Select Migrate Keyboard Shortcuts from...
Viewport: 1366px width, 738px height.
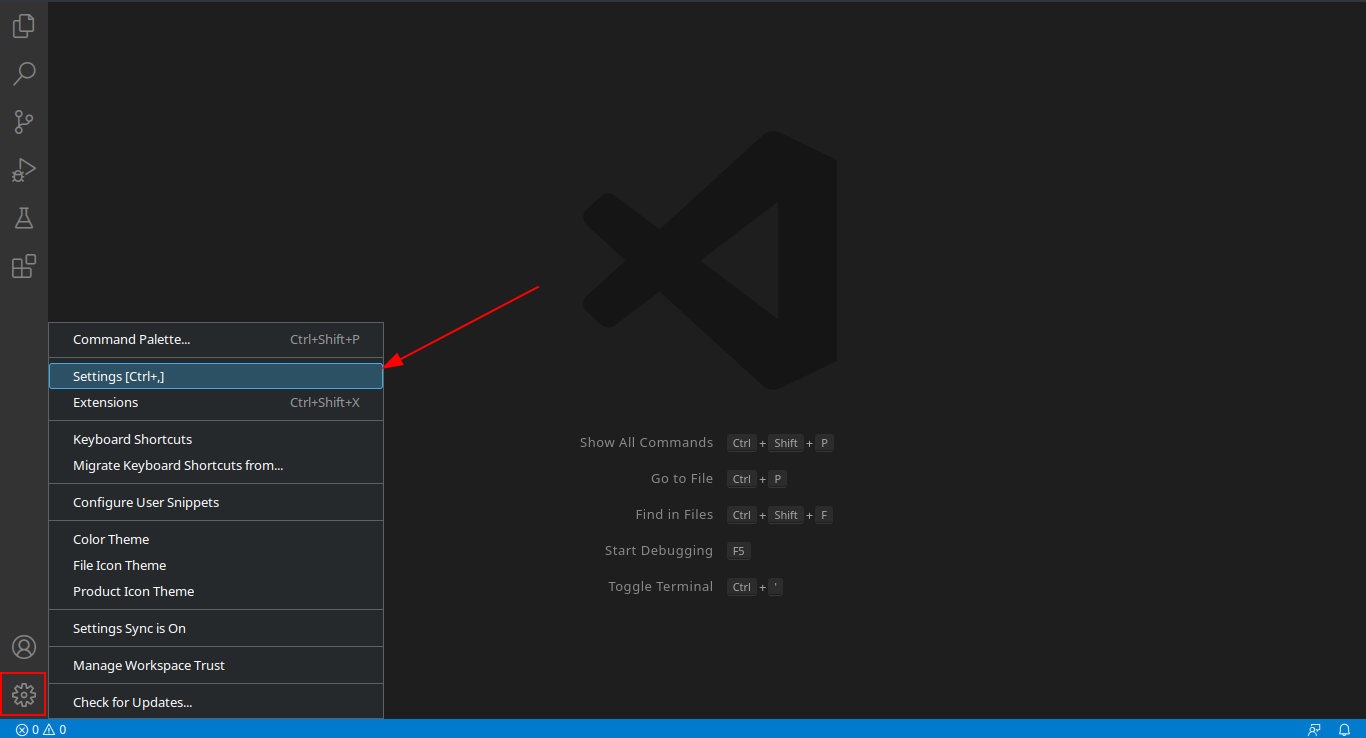(x=216, y=465)
